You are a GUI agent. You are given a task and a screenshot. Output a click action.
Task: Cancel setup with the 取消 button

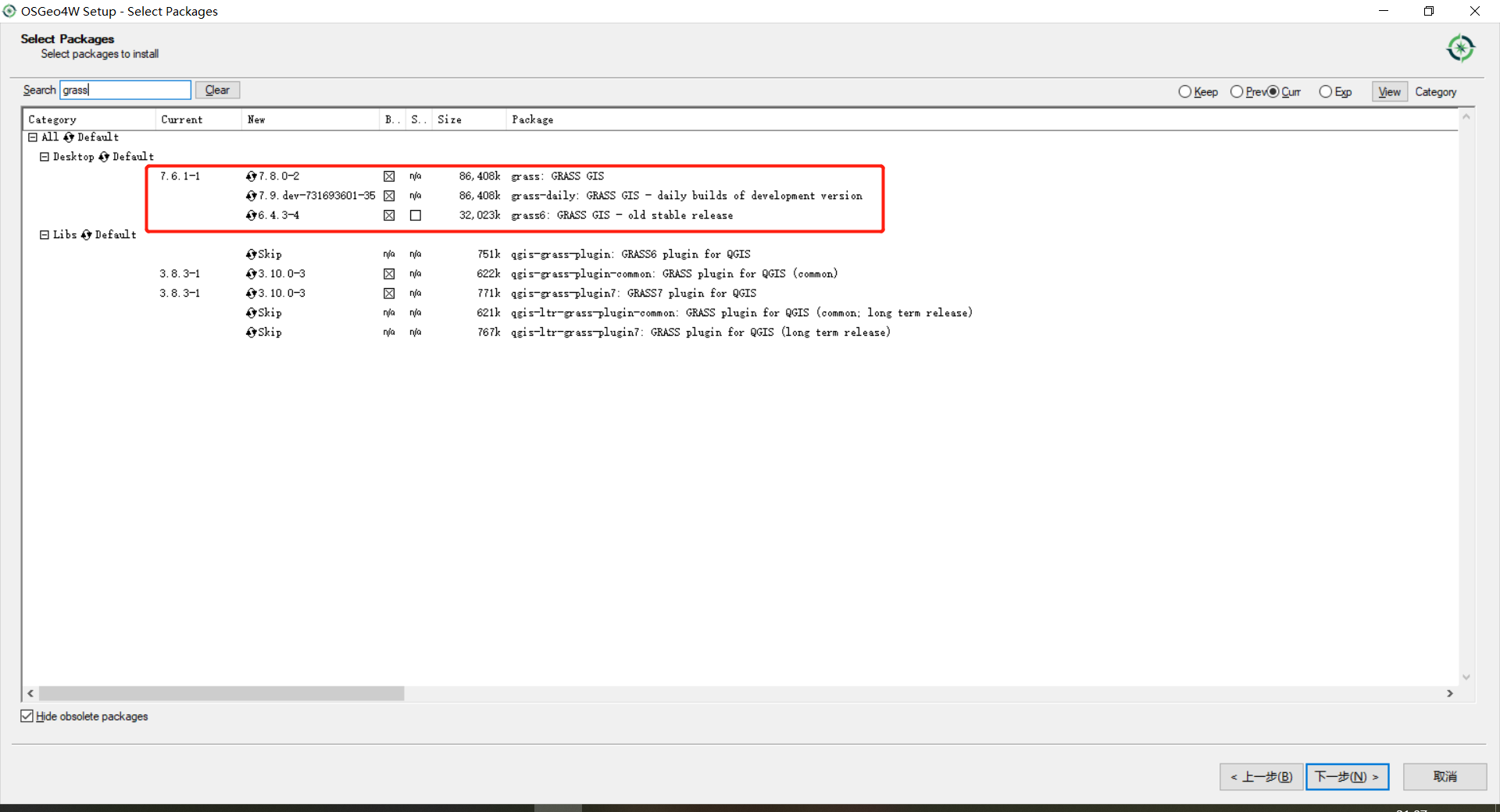[x=1445, y=777]
